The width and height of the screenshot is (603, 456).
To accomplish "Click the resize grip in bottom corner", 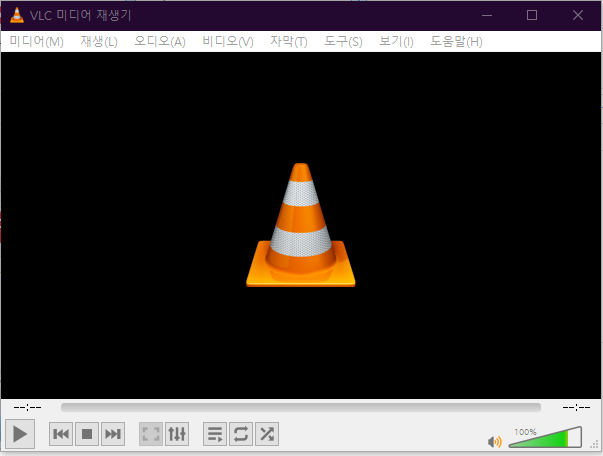I will [595, 445].
